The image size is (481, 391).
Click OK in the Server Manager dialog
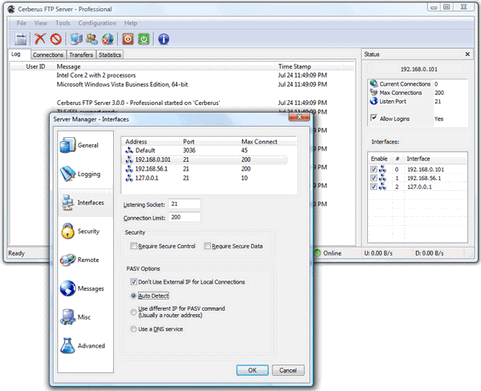pos(252,370)
